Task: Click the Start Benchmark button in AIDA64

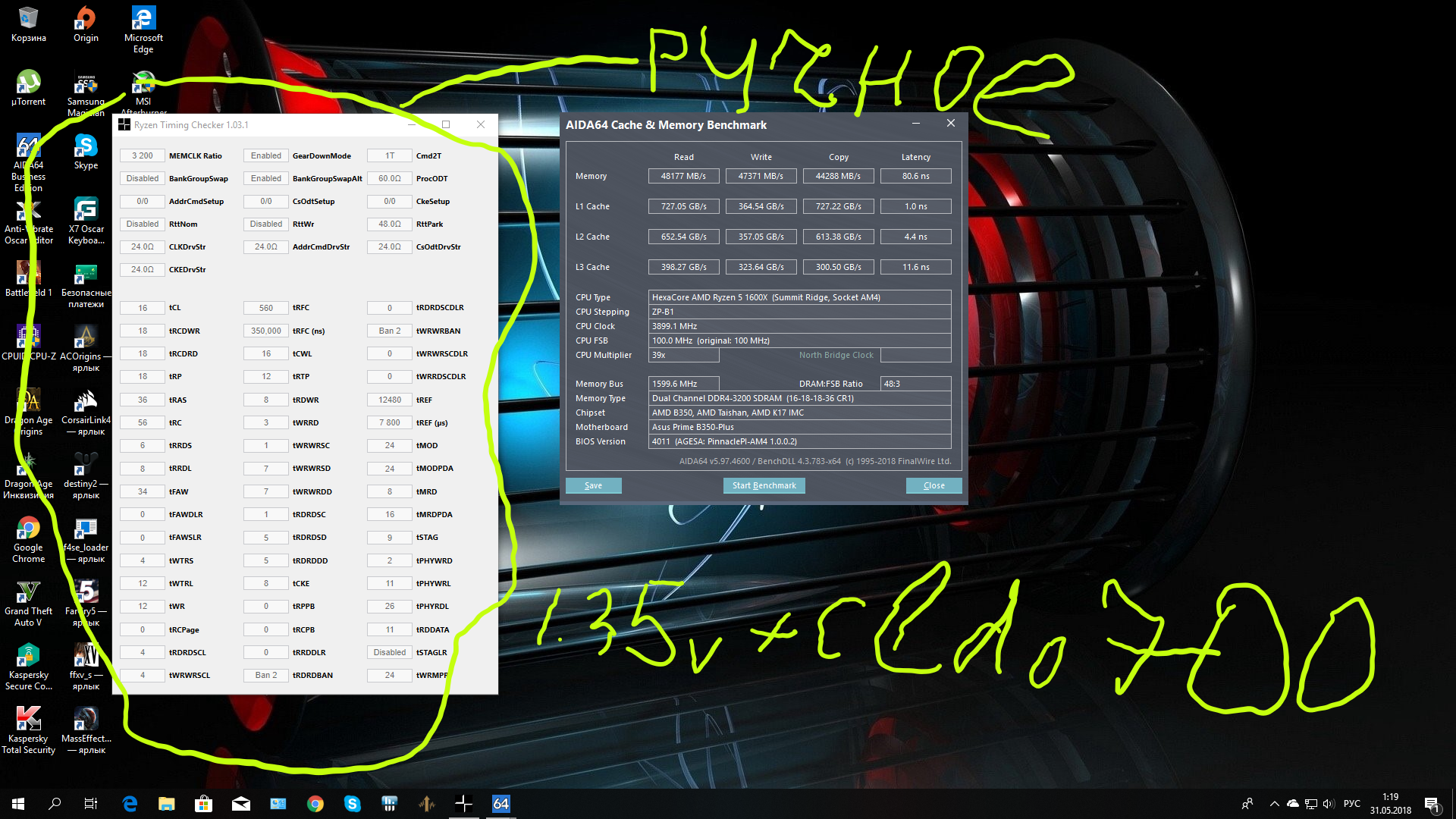Action: pos(764,485)
